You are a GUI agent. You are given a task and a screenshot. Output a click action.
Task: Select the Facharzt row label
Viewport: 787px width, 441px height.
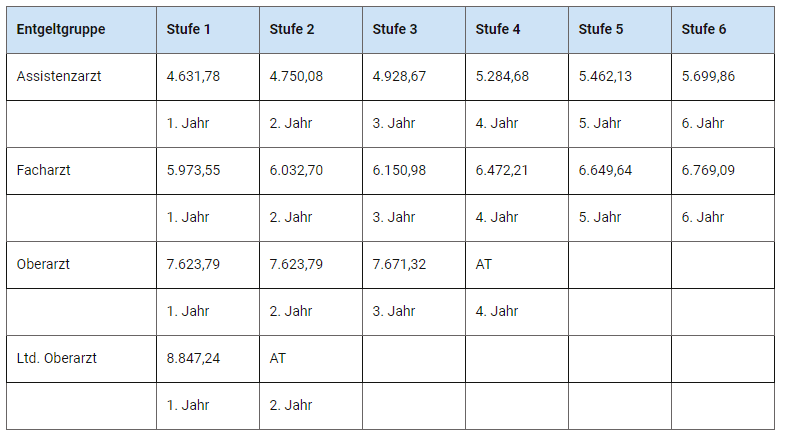[44, 170]
